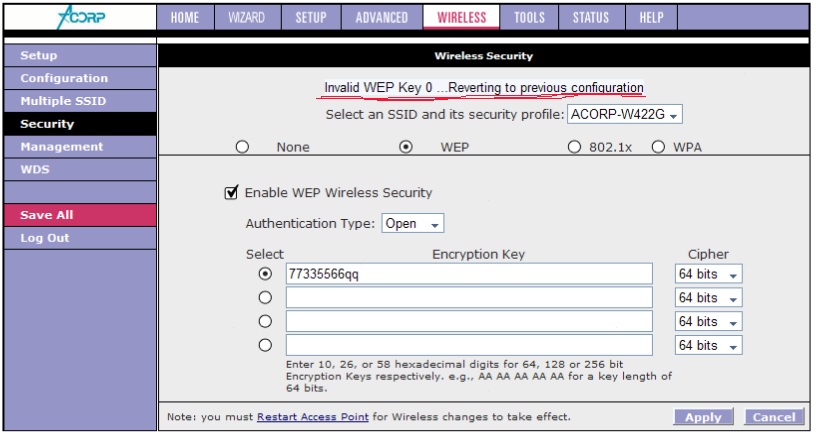Click the first Encryption Key text field
The image size is (816, 440).
469,274
